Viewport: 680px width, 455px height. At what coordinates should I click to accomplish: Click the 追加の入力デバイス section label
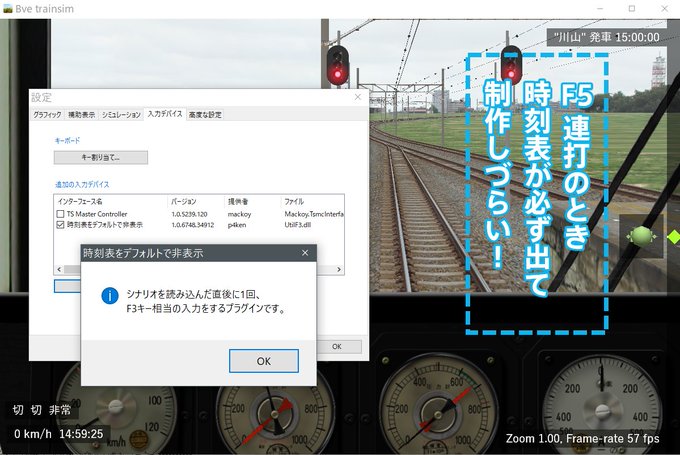tap(82, 184)
